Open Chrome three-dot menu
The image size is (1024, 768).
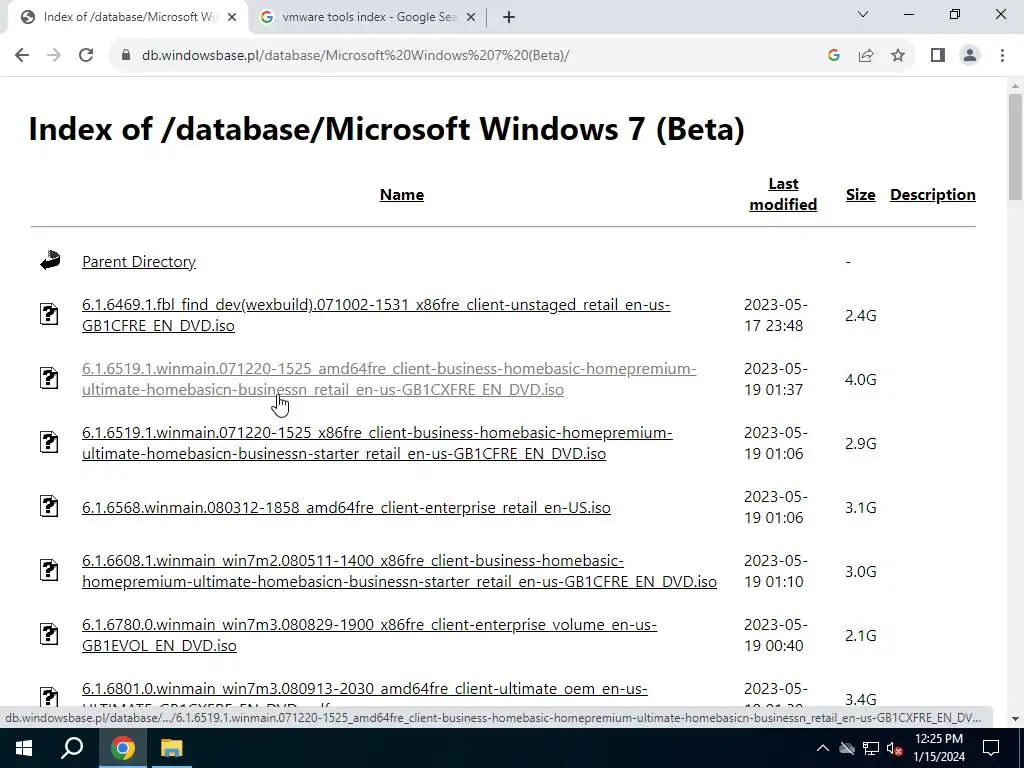point(1002,56)
